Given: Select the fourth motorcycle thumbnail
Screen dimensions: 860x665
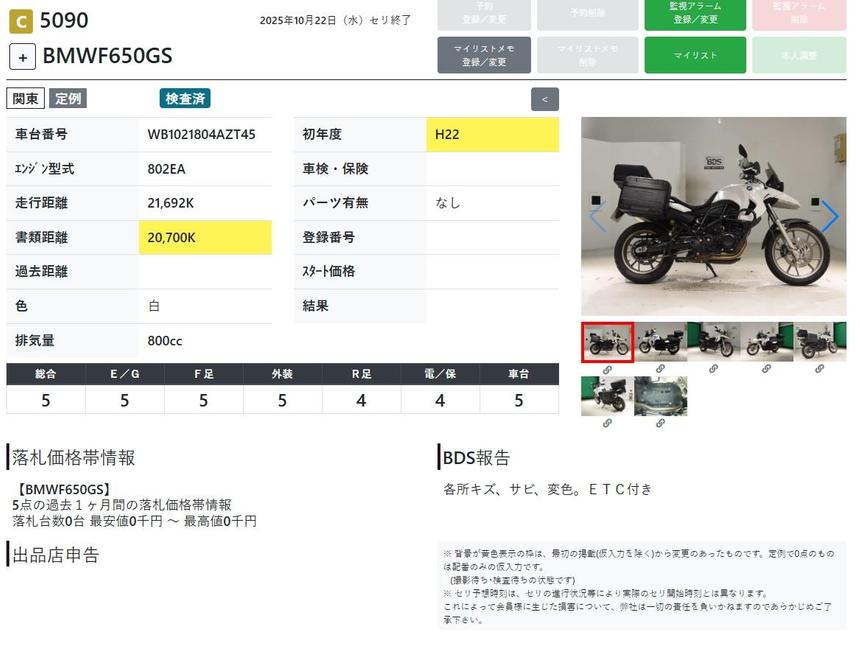Looking at the screenshot, I should tap(766, 342).
